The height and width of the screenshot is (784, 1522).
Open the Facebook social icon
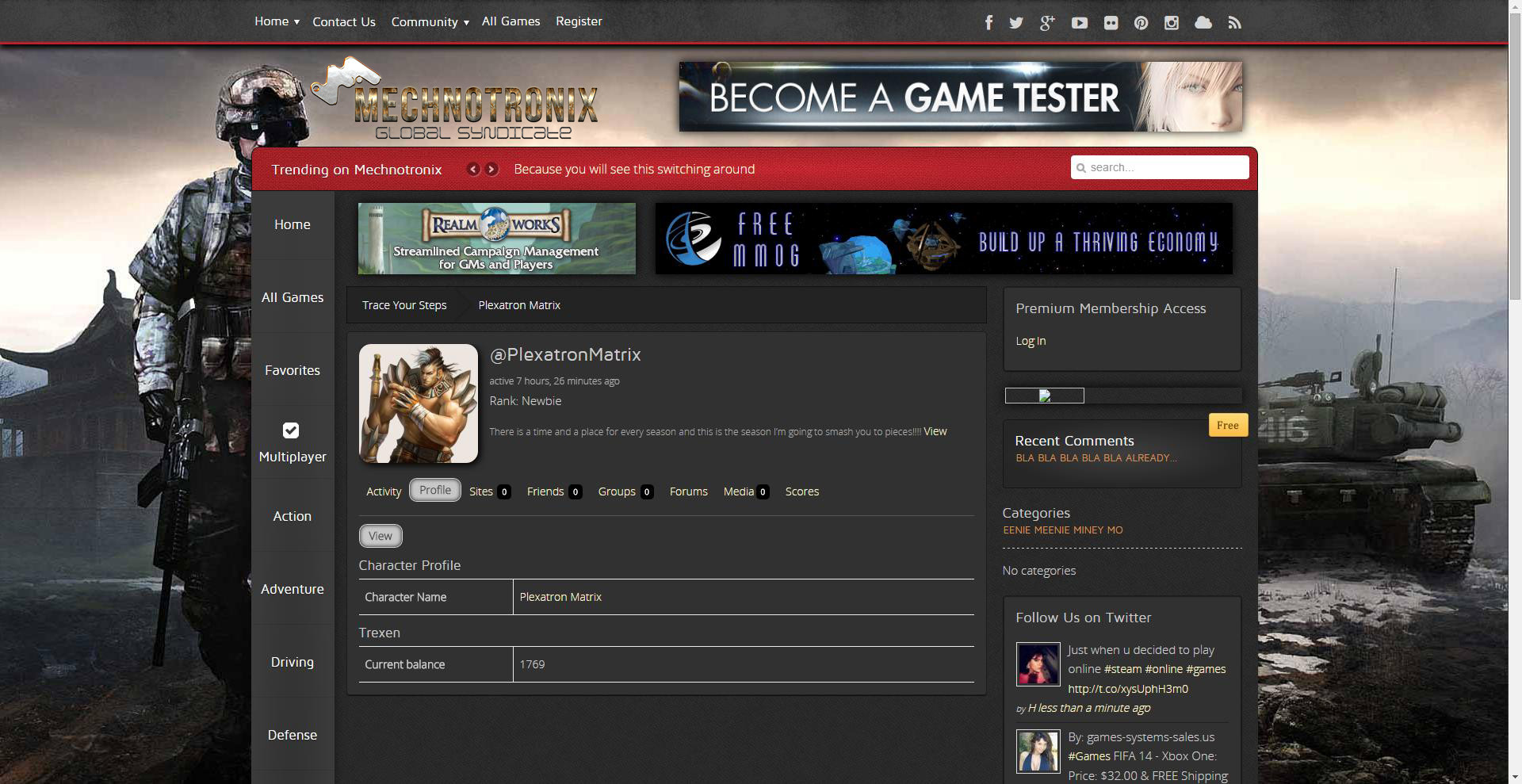tap(989, 23)
